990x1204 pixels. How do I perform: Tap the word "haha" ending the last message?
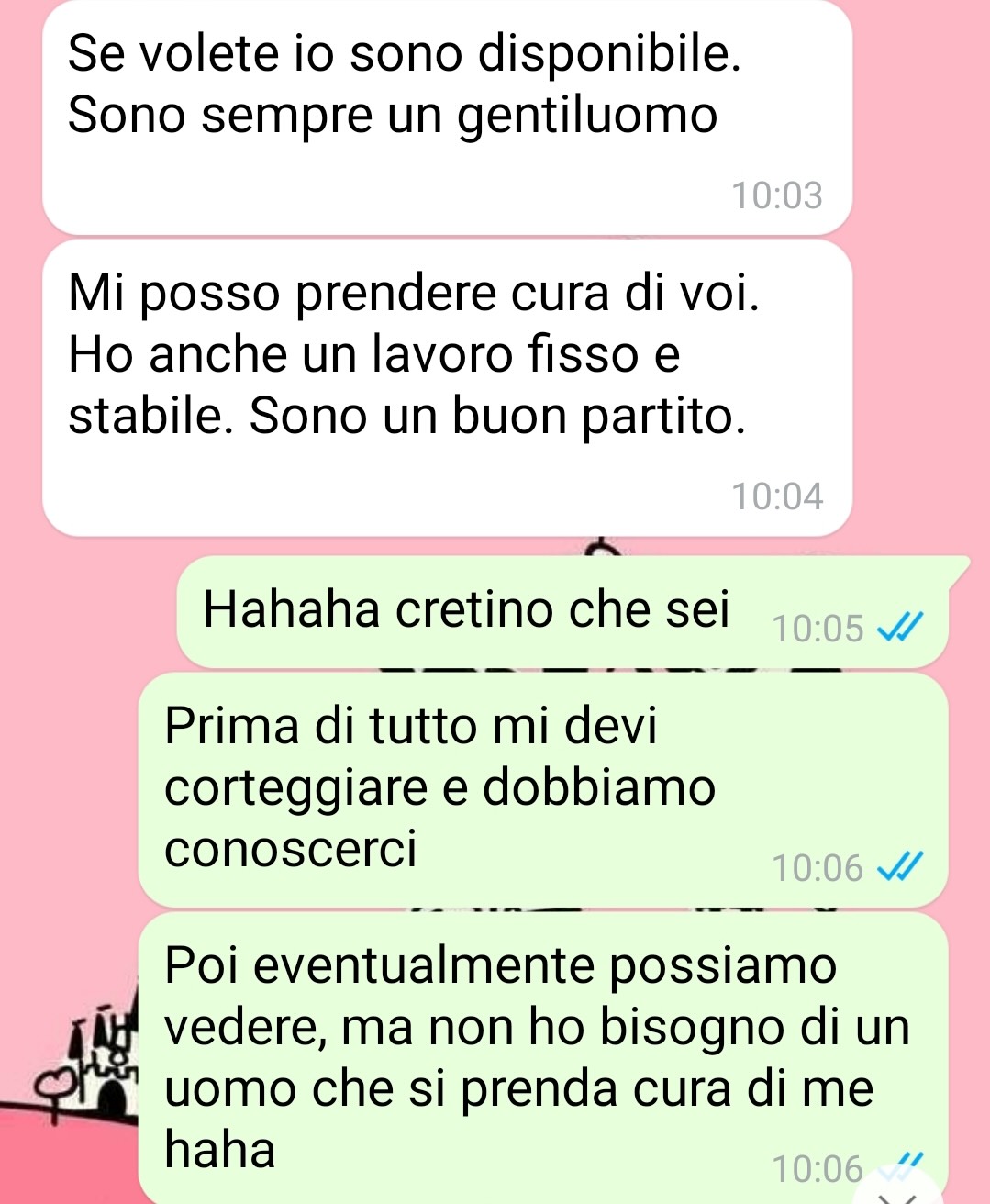tap(220, 1149)
